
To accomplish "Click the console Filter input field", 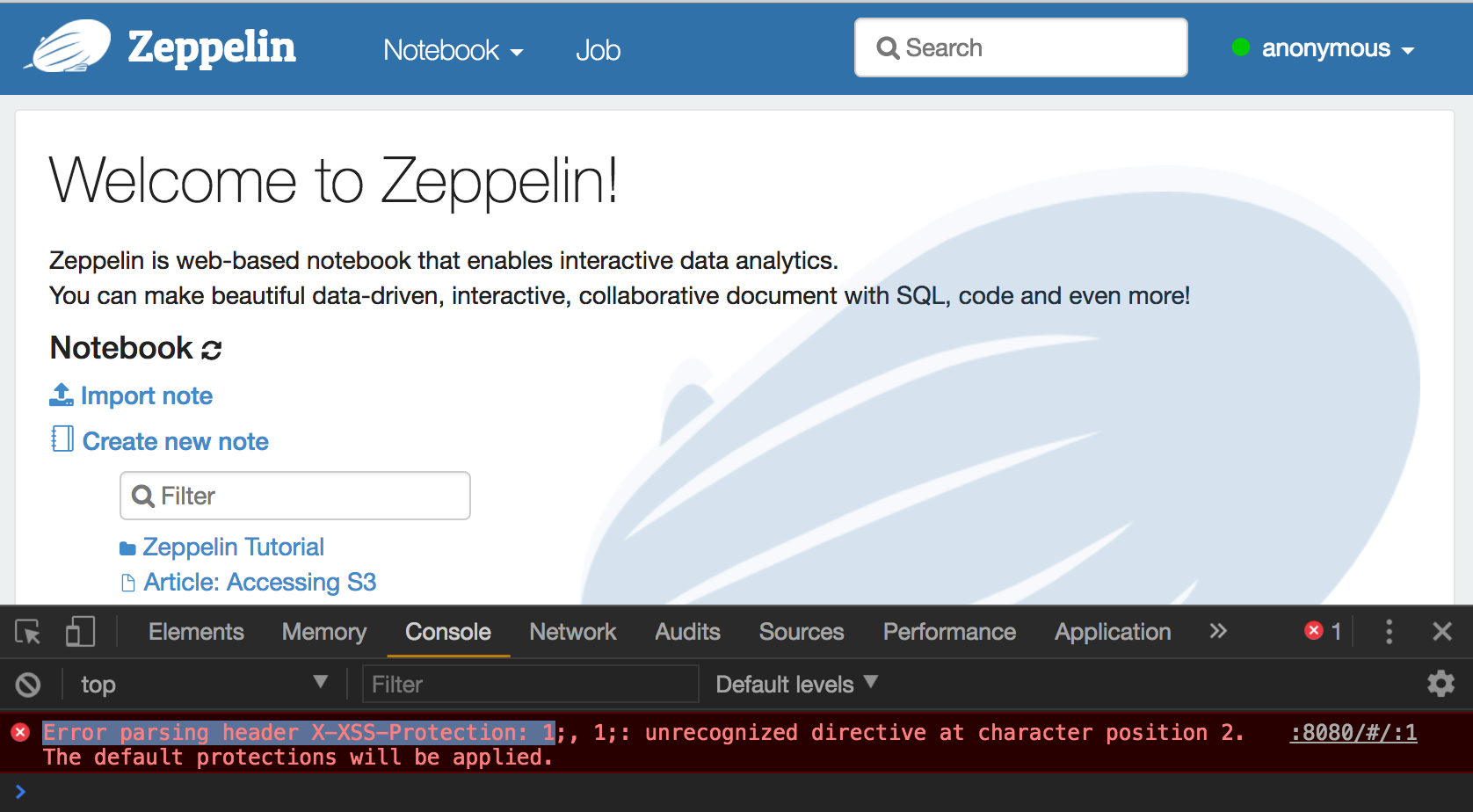I will tap(531, 685).
